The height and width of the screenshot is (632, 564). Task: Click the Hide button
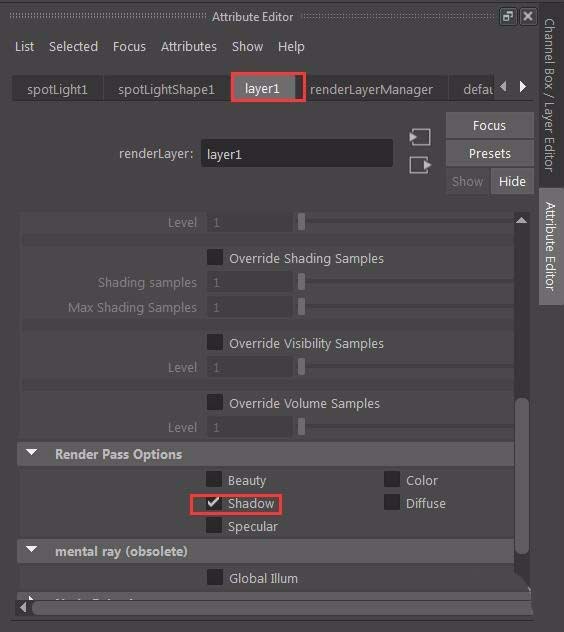coord(512,181)
